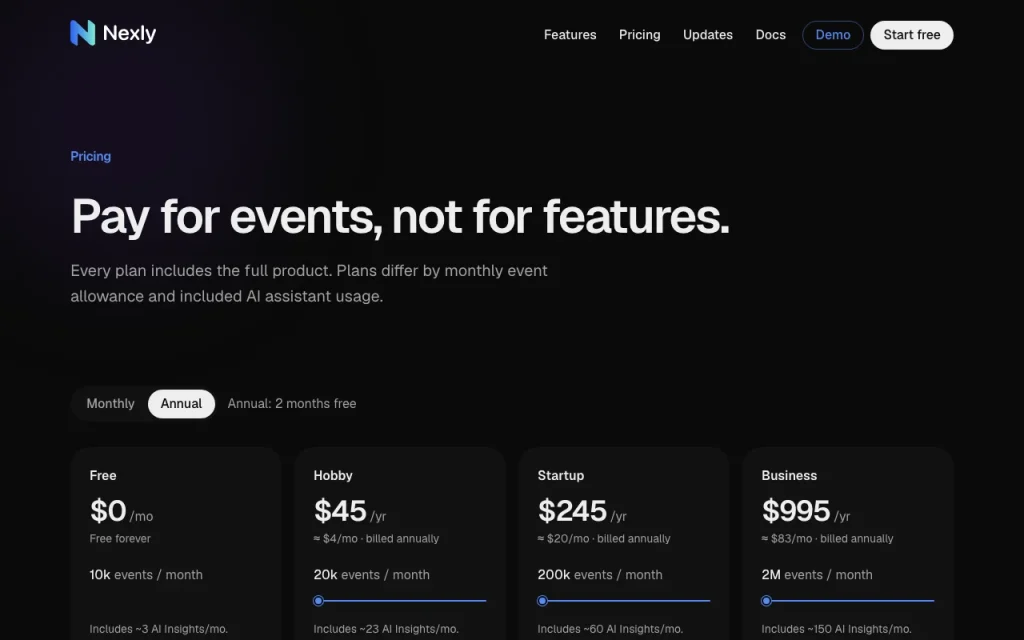This screenshot has width=1024, height=640.
Task: Click 'Includes ~3 AI Insights/mo.' text
Action: [159, 630]
